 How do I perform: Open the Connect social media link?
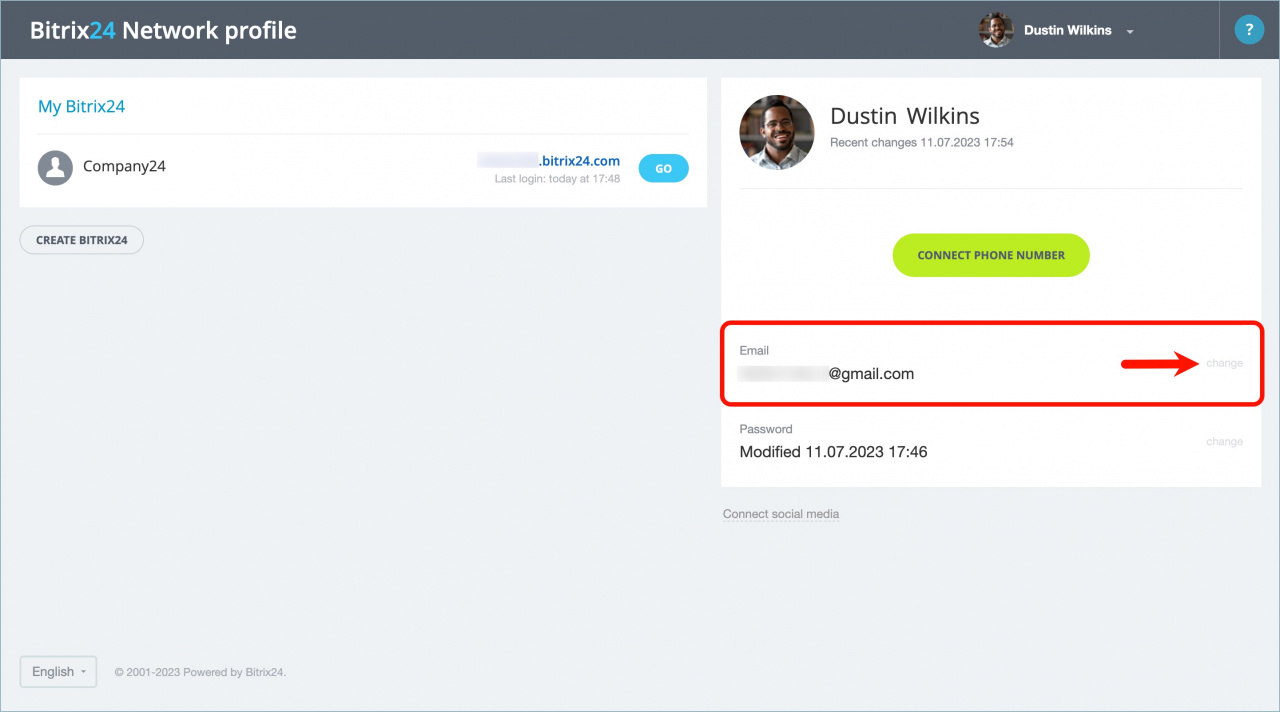click(781, 514)
